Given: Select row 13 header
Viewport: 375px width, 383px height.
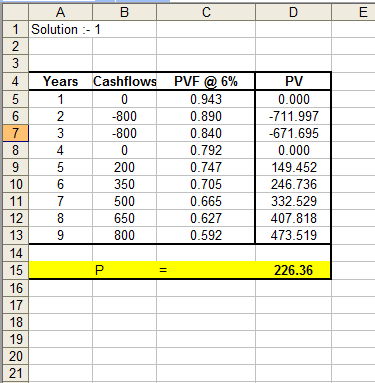Looking at the screenshot, I should point(15,235).
